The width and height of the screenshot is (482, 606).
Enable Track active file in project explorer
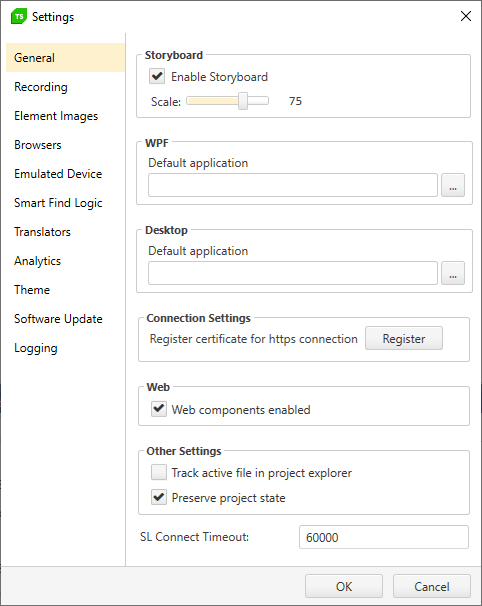pyautogui.click(x=159, y=472)
